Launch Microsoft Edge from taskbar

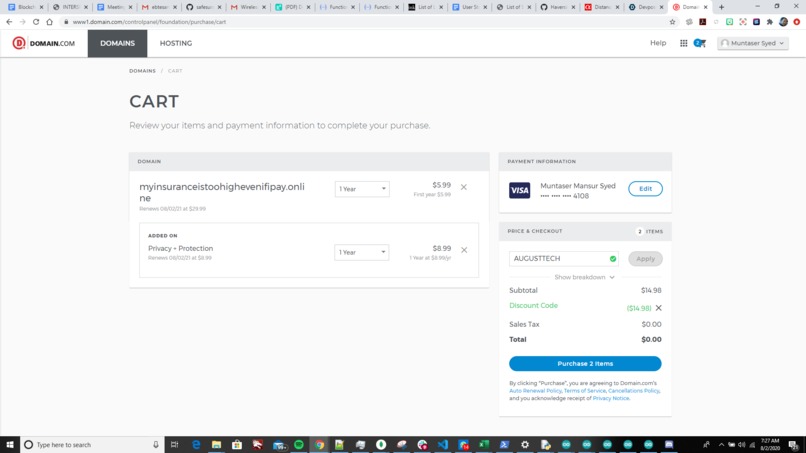(x=196, y=444)
